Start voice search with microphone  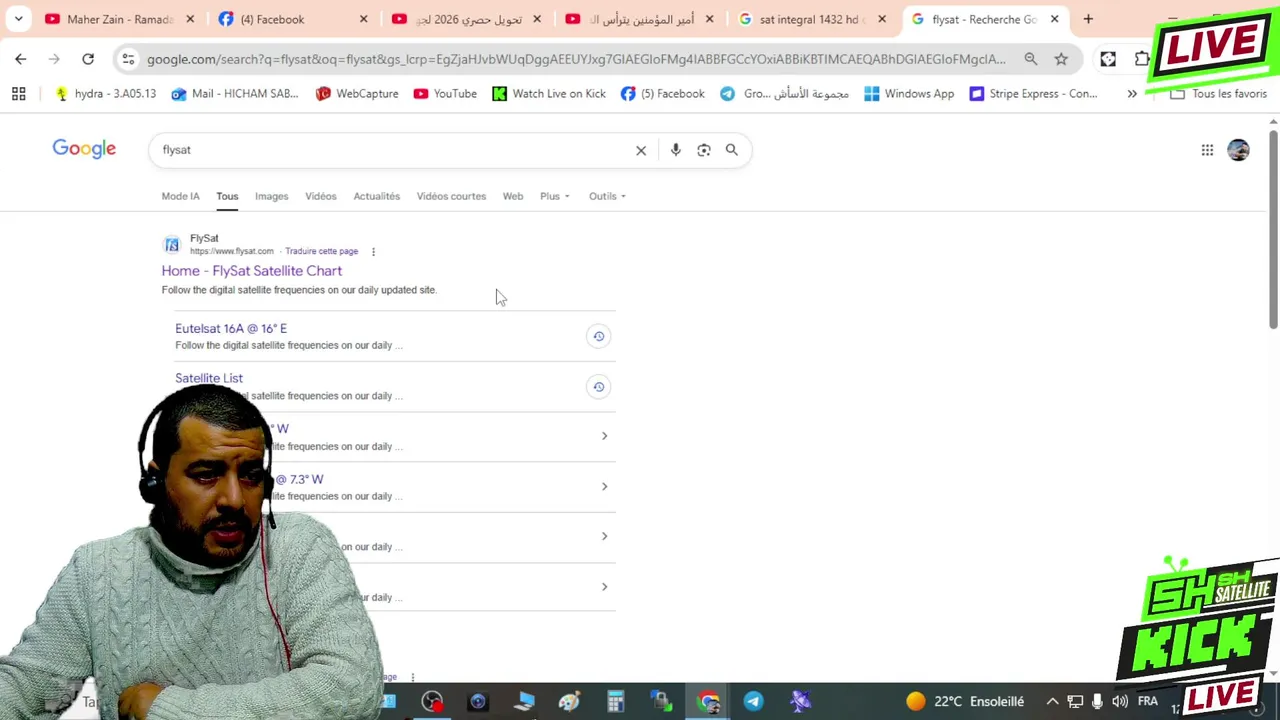pos(675,150)
